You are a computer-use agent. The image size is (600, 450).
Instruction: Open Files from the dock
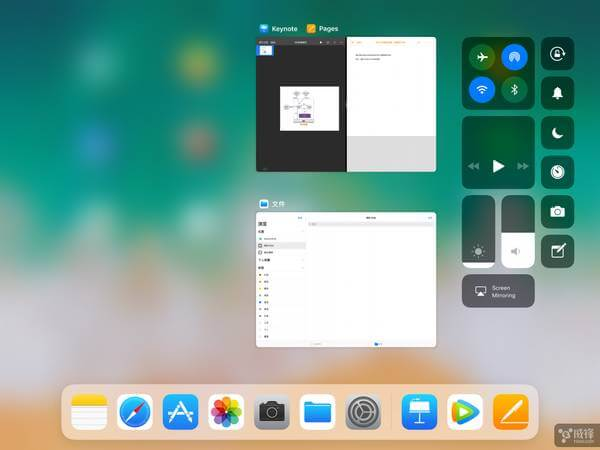pyautogui.click(x=317, y=412)
